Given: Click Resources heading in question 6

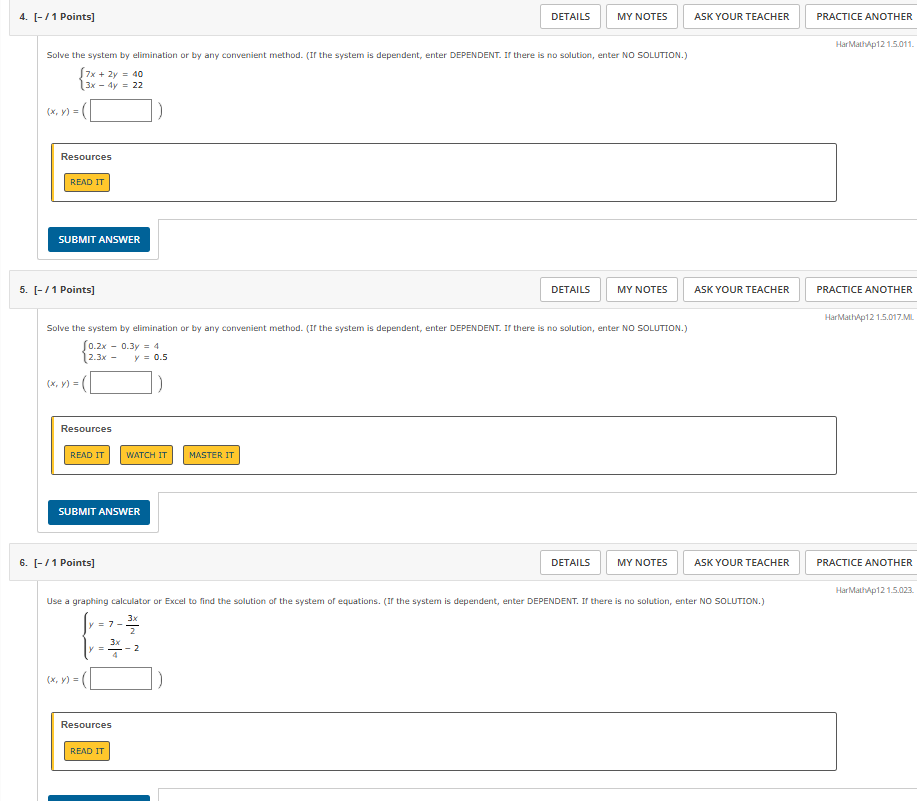Looking at the screenshot, I should pyautogui.click(x=86, y=724).
